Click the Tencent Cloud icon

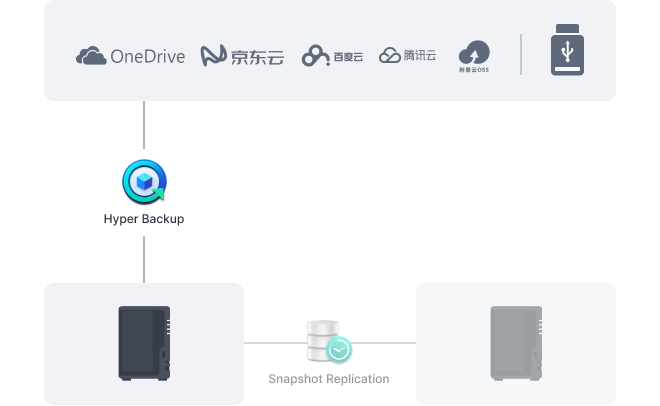[x=390, y=55]
